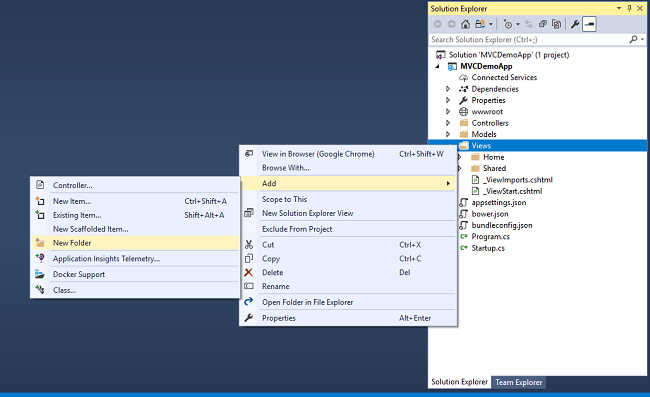Viewport: 650px width, 397px height.
Task: Choose Rename in the context menu
Action: [348, 286]
